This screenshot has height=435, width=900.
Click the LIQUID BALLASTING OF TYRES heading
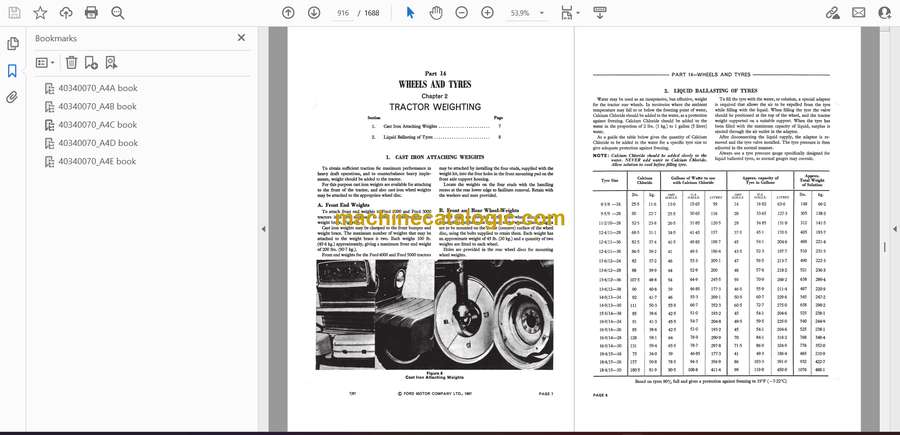click(711, 91)
